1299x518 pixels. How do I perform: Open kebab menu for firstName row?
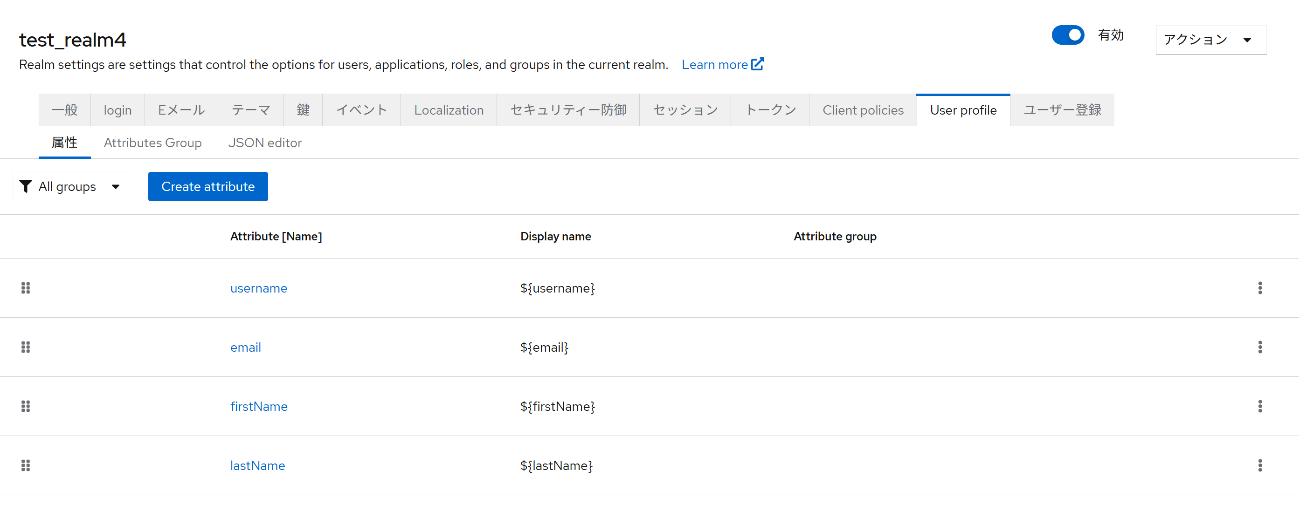[x=1260, y=406]
